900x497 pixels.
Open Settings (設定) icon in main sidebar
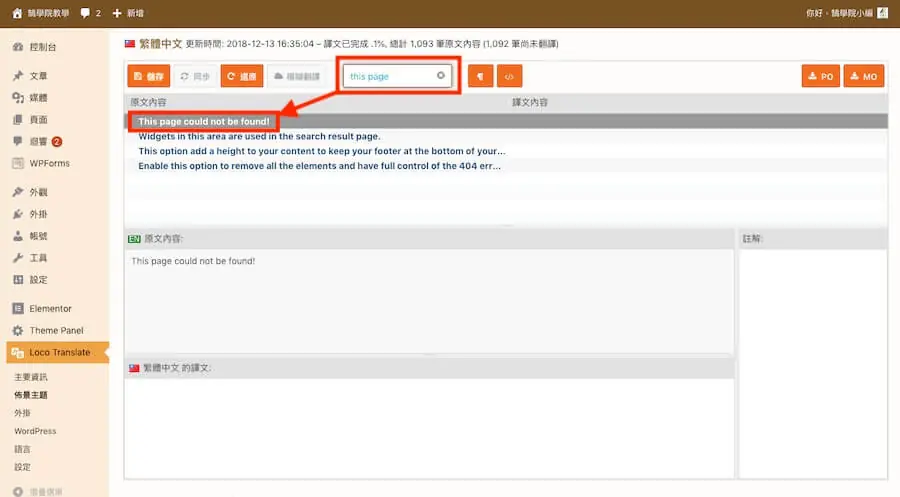click(18, 279)
